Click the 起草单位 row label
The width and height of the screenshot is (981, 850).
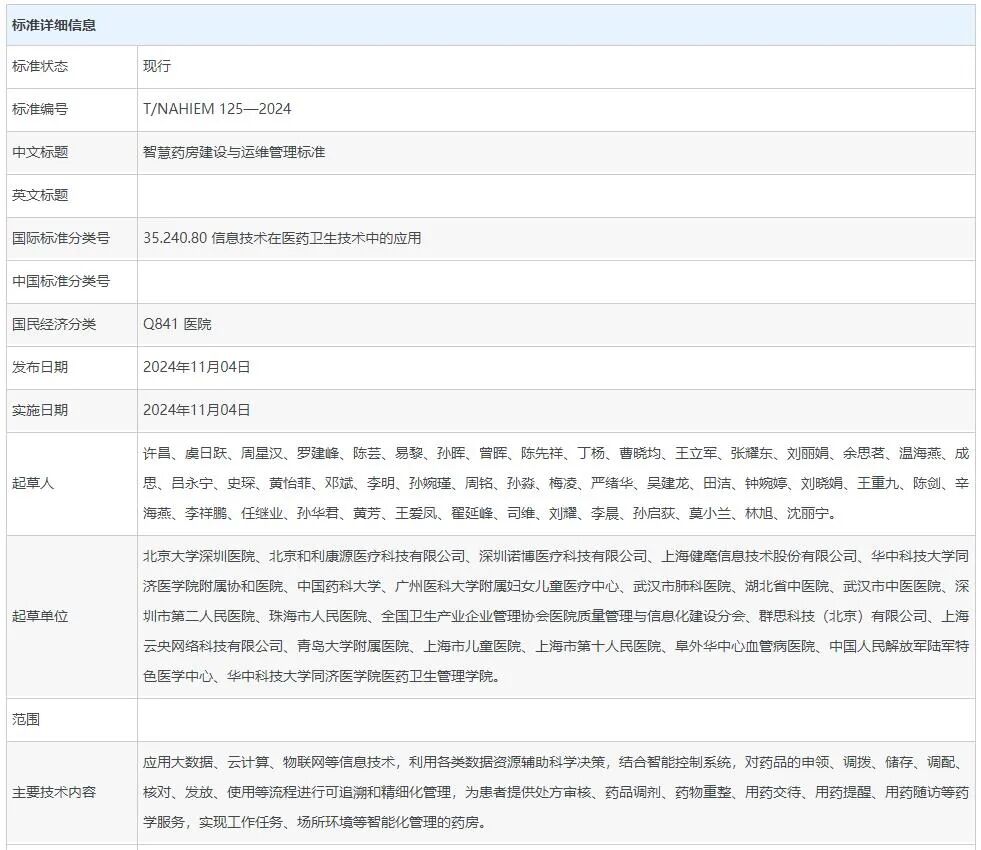(x=40, y=616)
